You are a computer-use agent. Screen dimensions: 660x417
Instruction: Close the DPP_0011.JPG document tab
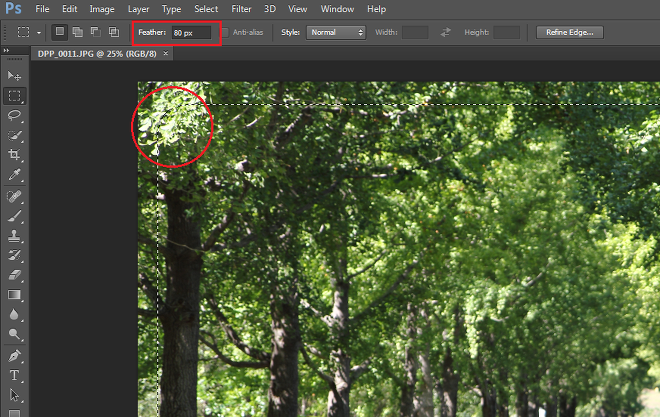tap(166, 53)
